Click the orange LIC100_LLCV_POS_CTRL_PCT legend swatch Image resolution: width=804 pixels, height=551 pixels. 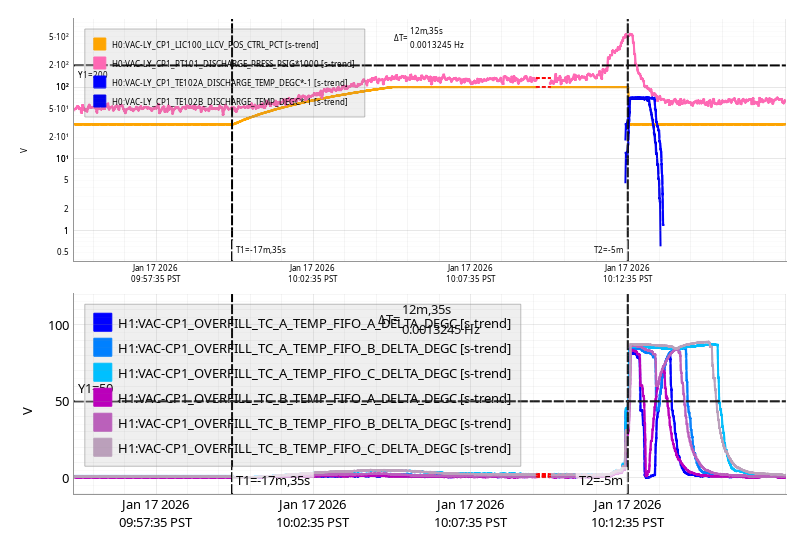click(100, 44)
